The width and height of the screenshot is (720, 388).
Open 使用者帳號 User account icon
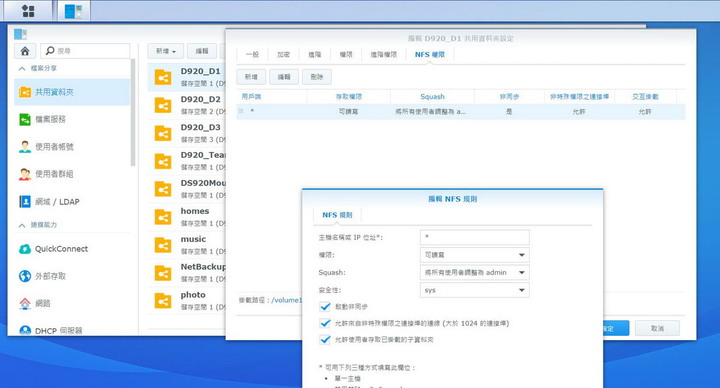pyautogui.click(x=25, y=147)
